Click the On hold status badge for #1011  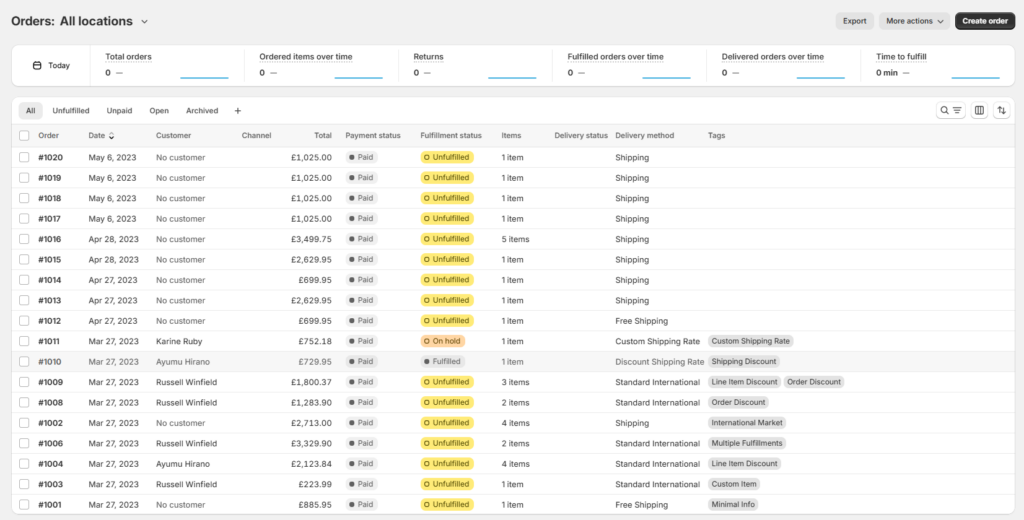(x=443, y=341)
